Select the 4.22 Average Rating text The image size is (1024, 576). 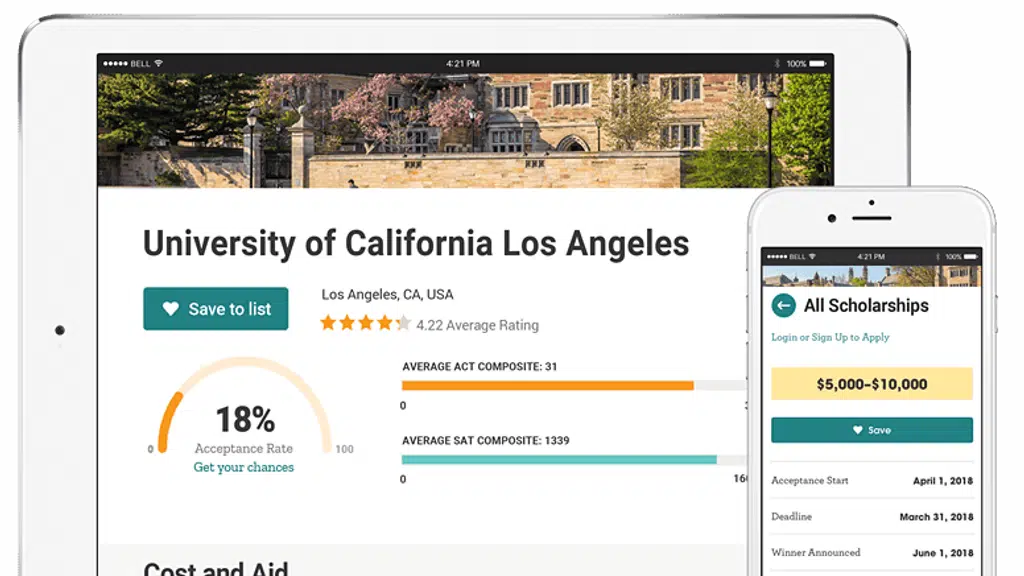coord(477,325)
